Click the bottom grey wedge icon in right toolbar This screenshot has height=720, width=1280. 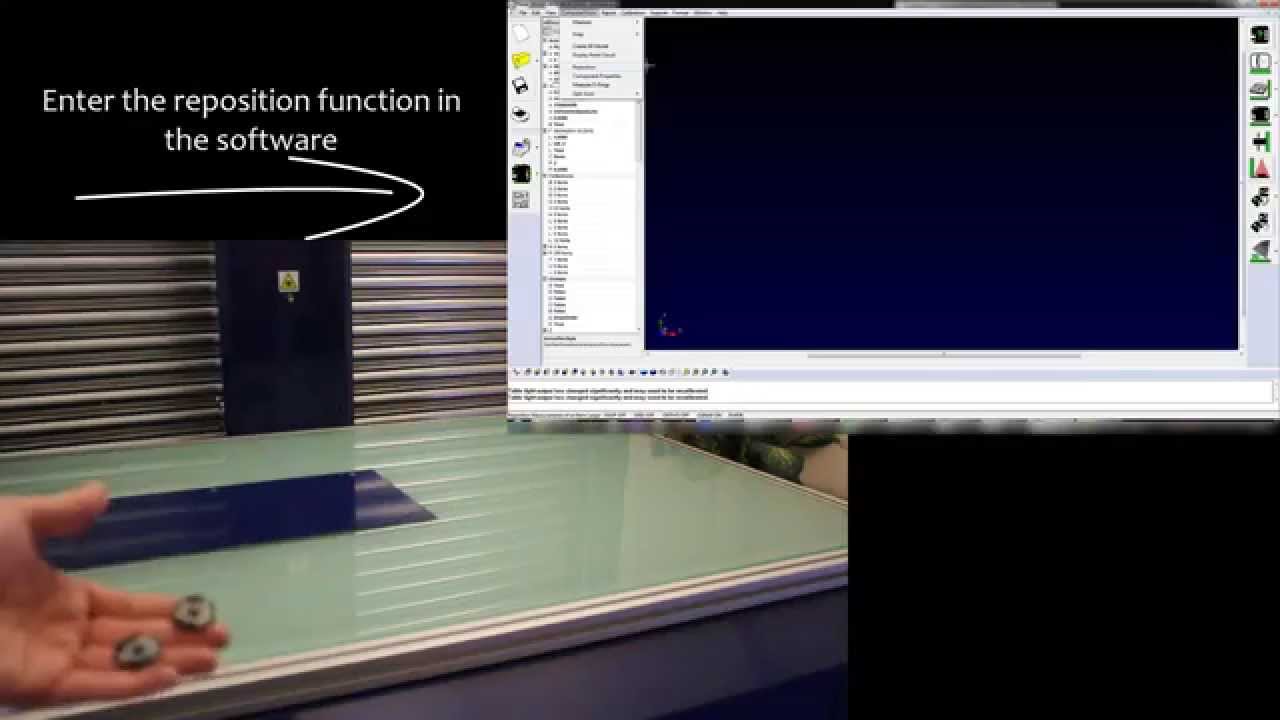click(1260, 250)
